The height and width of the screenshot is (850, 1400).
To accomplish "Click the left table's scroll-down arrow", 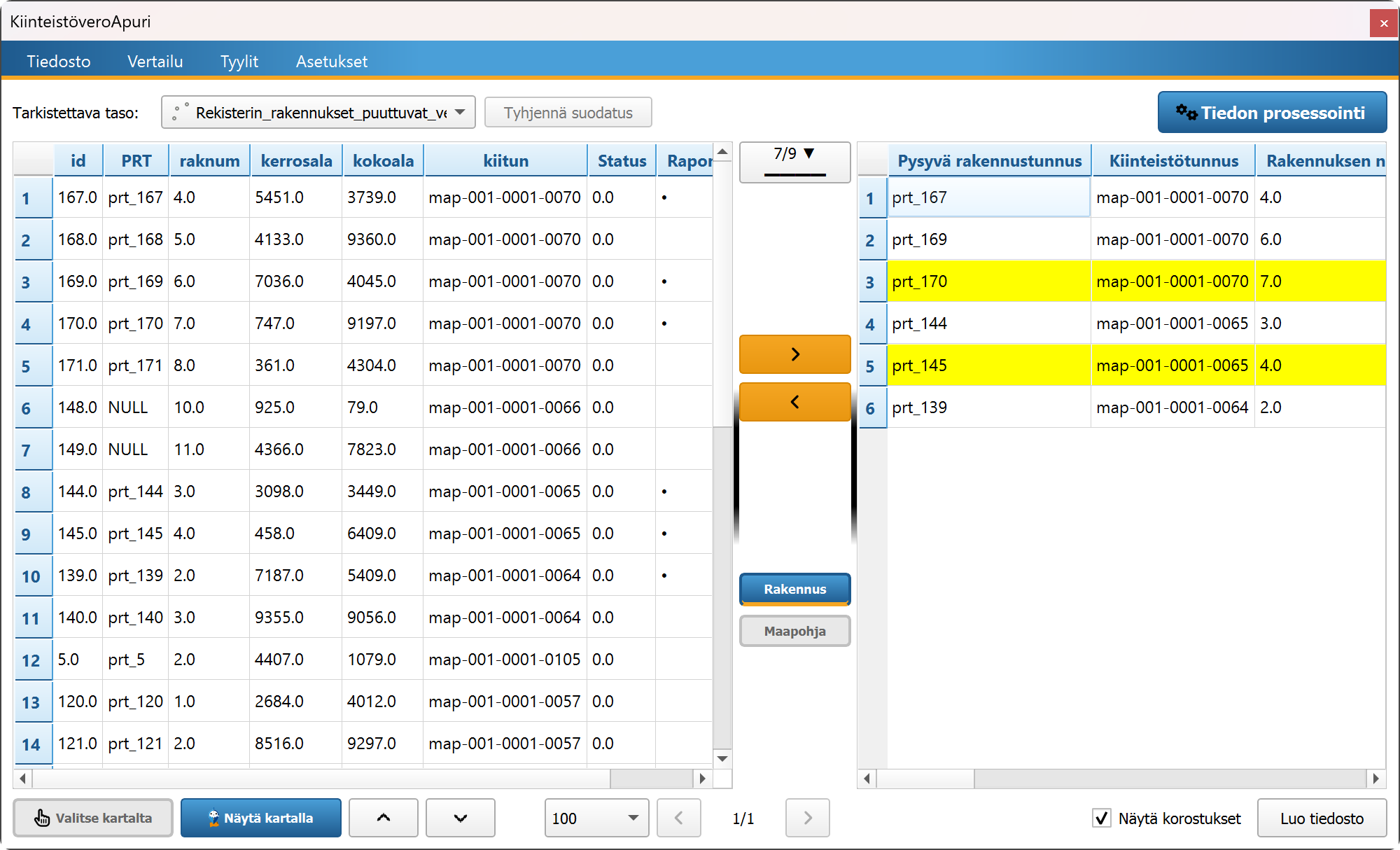I will (x=722, y=759).
